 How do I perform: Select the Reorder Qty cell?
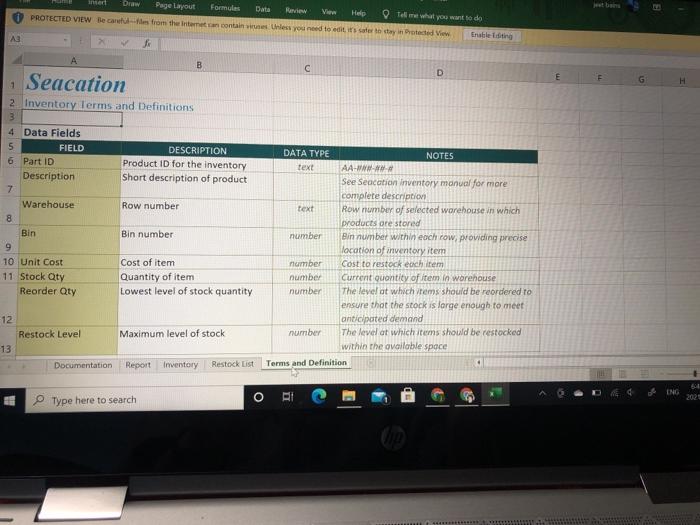click(67, 304)
